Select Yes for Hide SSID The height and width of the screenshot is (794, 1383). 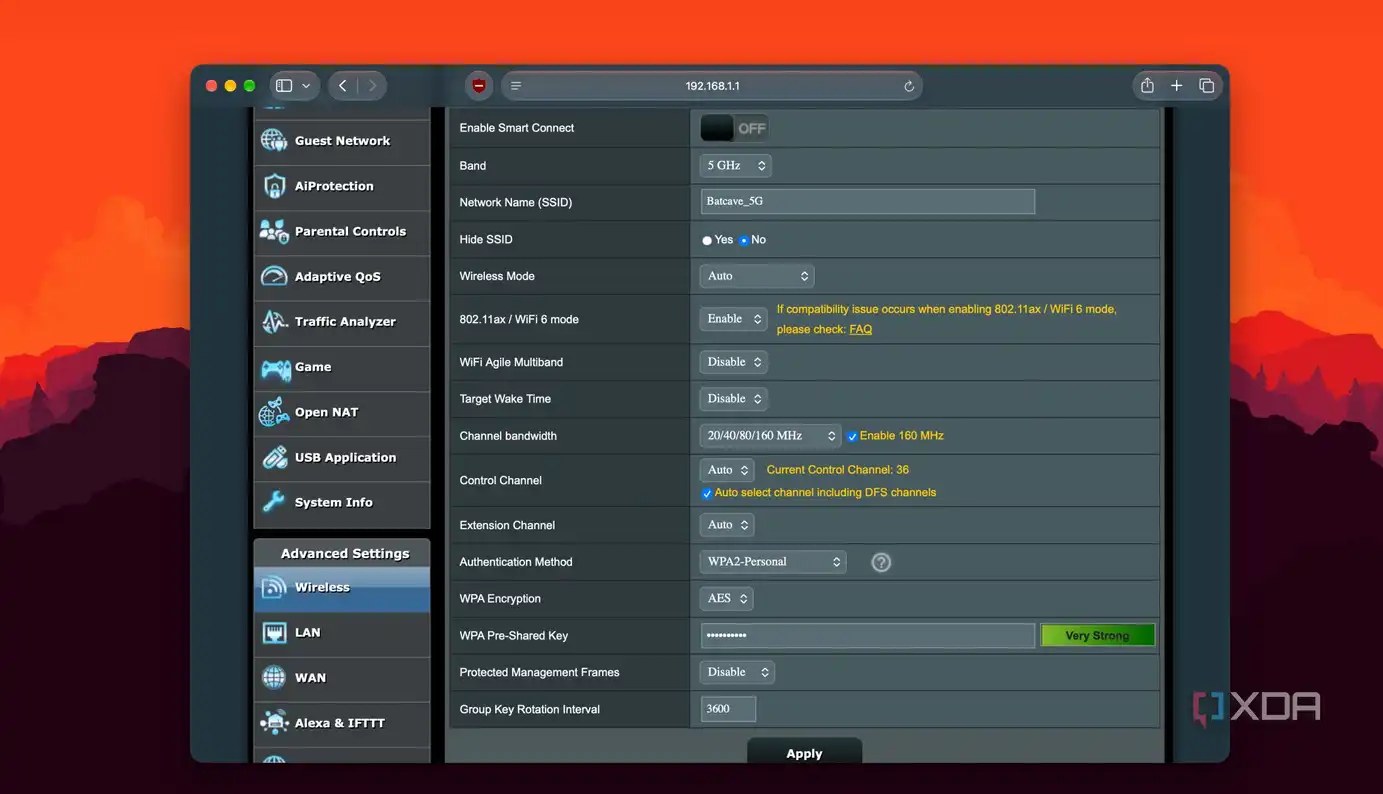[x=707, y=240]
